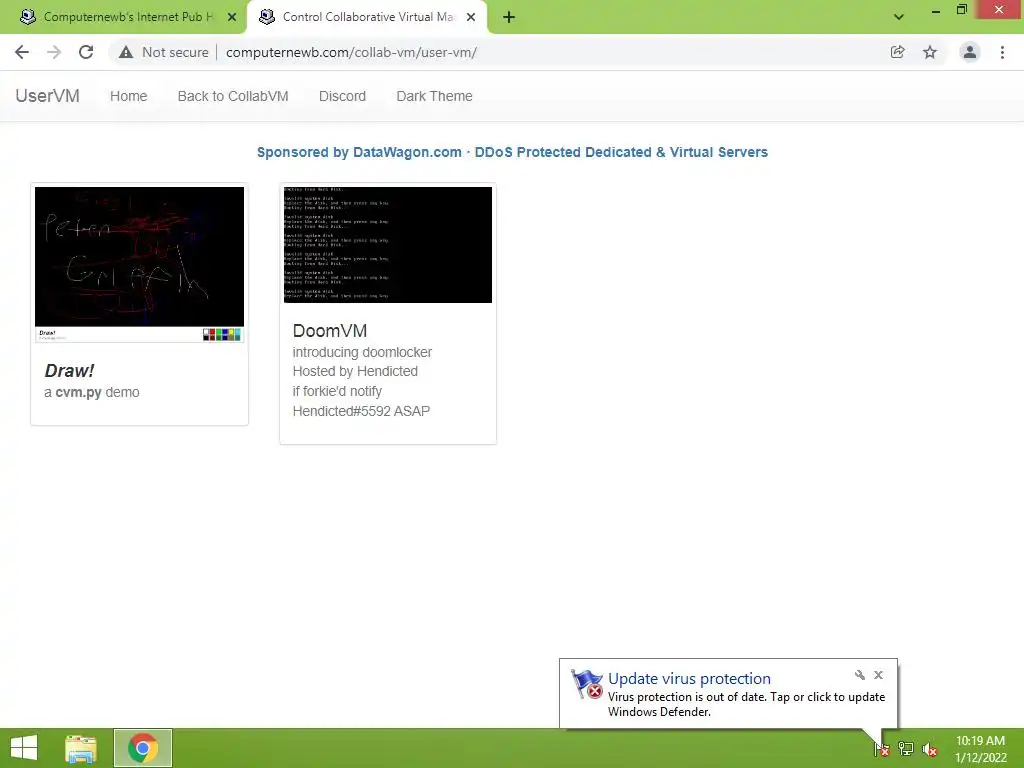This screenshot has height=768, width=1024.
Task: Click the 'Hendicted#5592 ASAP' text
Action: tap(361, 411)
